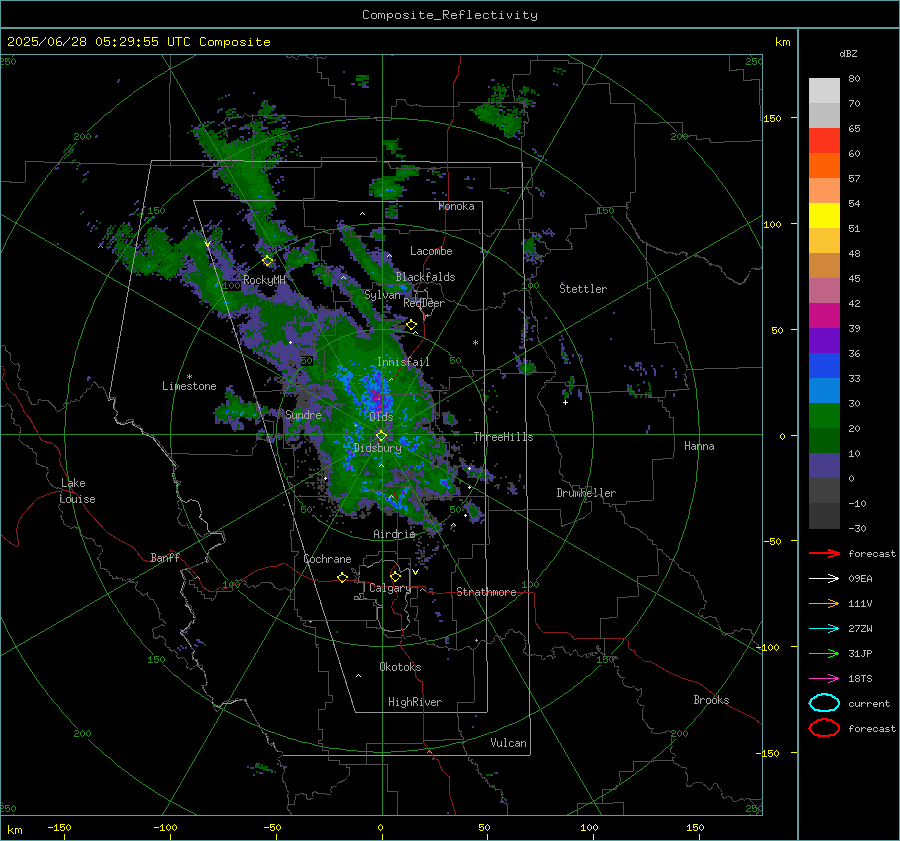Click the cyan current ellipse in the legend
The image size is (900, 841).
click(824, 703)
